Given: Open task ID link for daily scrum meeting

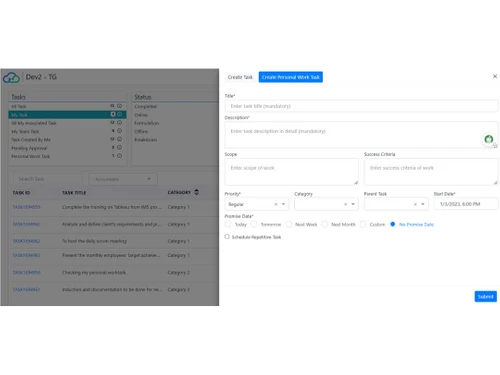Looking at the screenshot, I should click(26, 241).
